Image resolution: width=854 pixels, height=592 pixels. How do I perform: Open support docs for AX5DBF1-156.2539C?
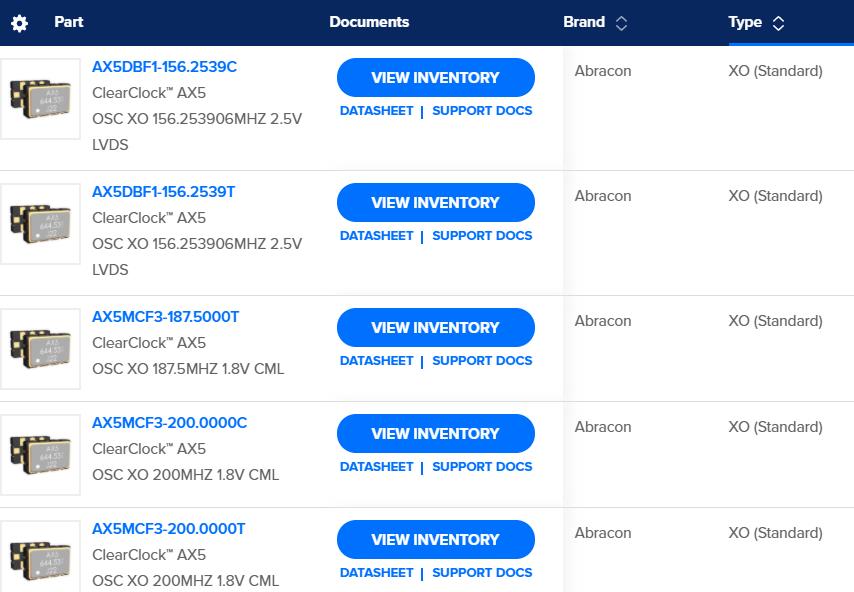[x=482, y=111]
